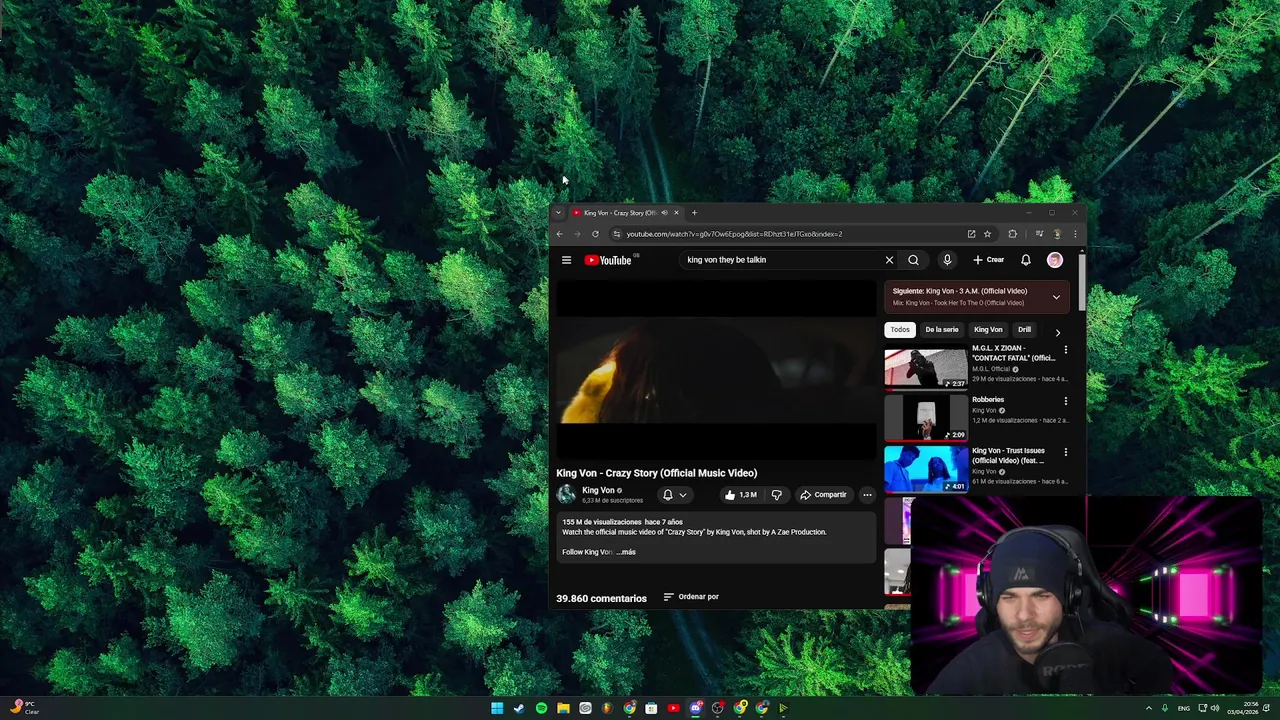Show more filter chips with right arrow
This screenshot has width=1280, height=720.
[1057, 332]
